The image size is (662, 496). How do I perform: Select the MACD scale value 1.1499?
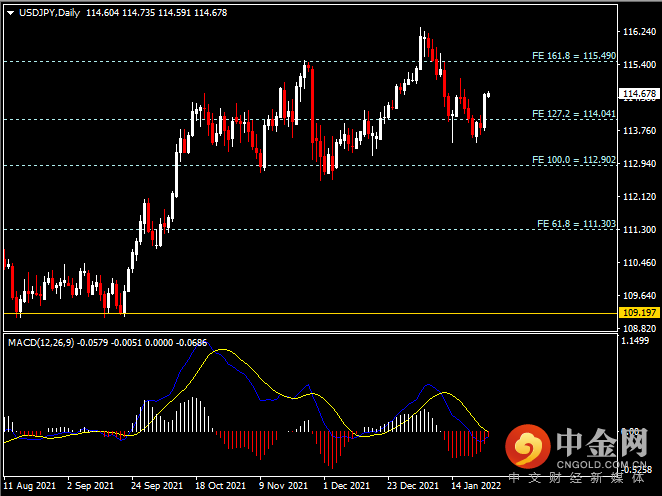coord(635,341)
